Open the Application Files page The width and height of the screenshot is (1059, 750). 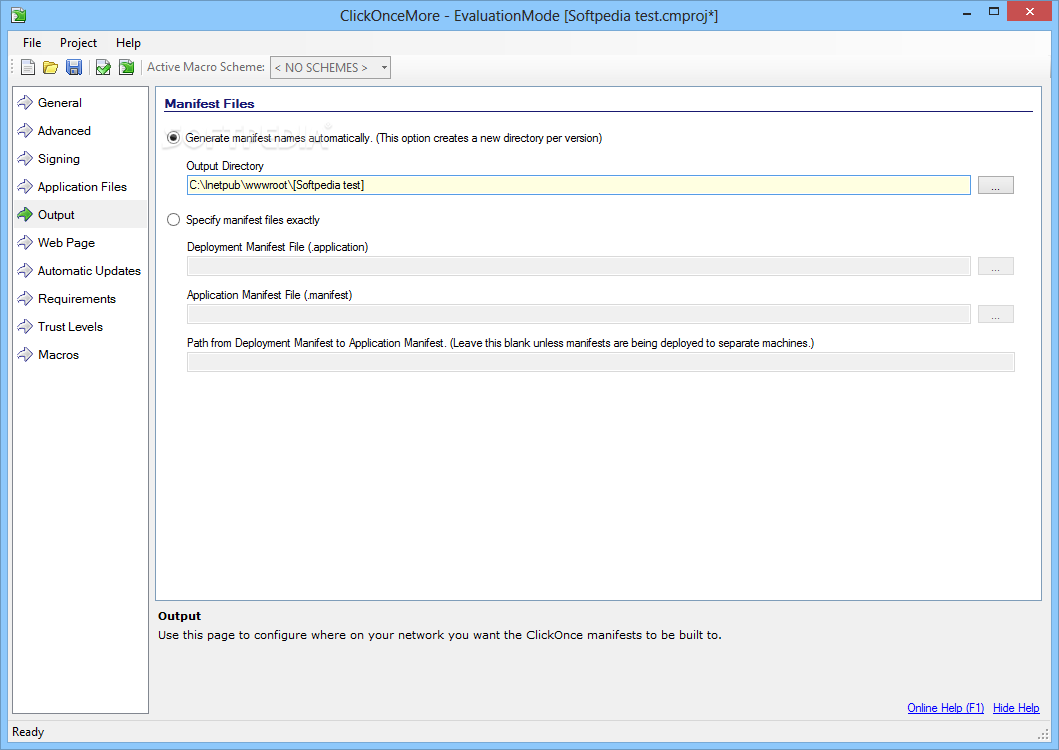pyautogui.click(x=82, y=186)
